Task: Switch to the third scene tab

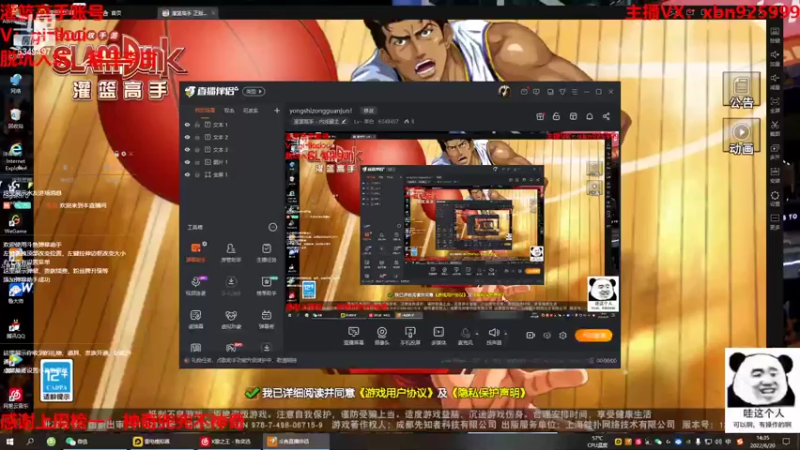Action: [250, 110]
